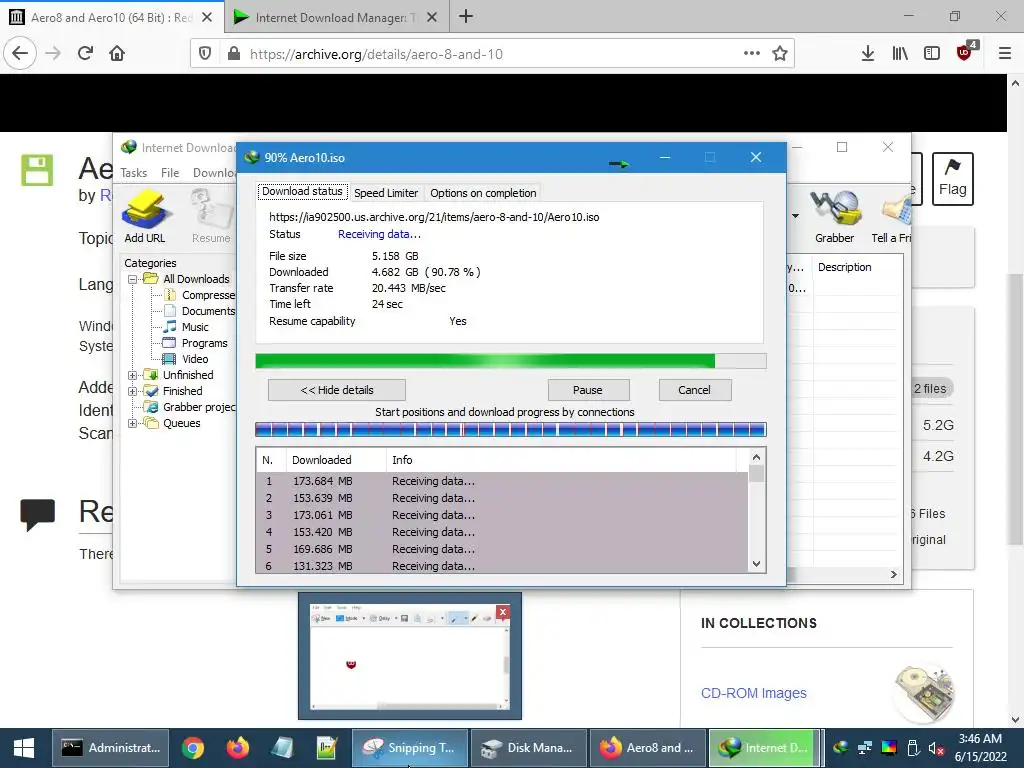Viewport: 1024px width, 768px height.
Task: Close the snipping thumbnail with red X
Action: point(502,612)
